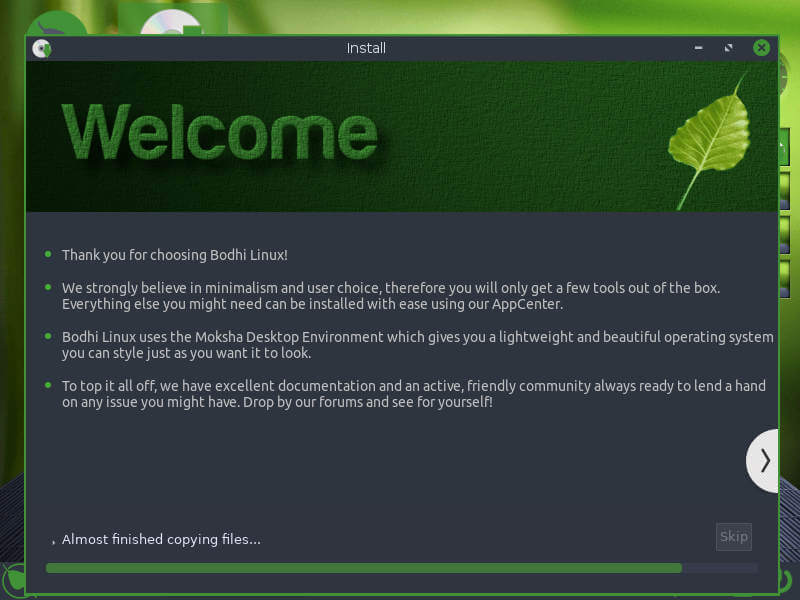
Task: Click the file copying progress bar
Action: [x=401, y=568]
